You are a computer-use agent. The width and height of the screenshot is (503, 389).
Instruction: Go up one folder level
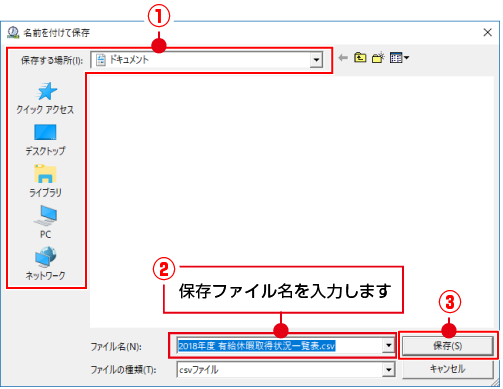coord(360,58)
